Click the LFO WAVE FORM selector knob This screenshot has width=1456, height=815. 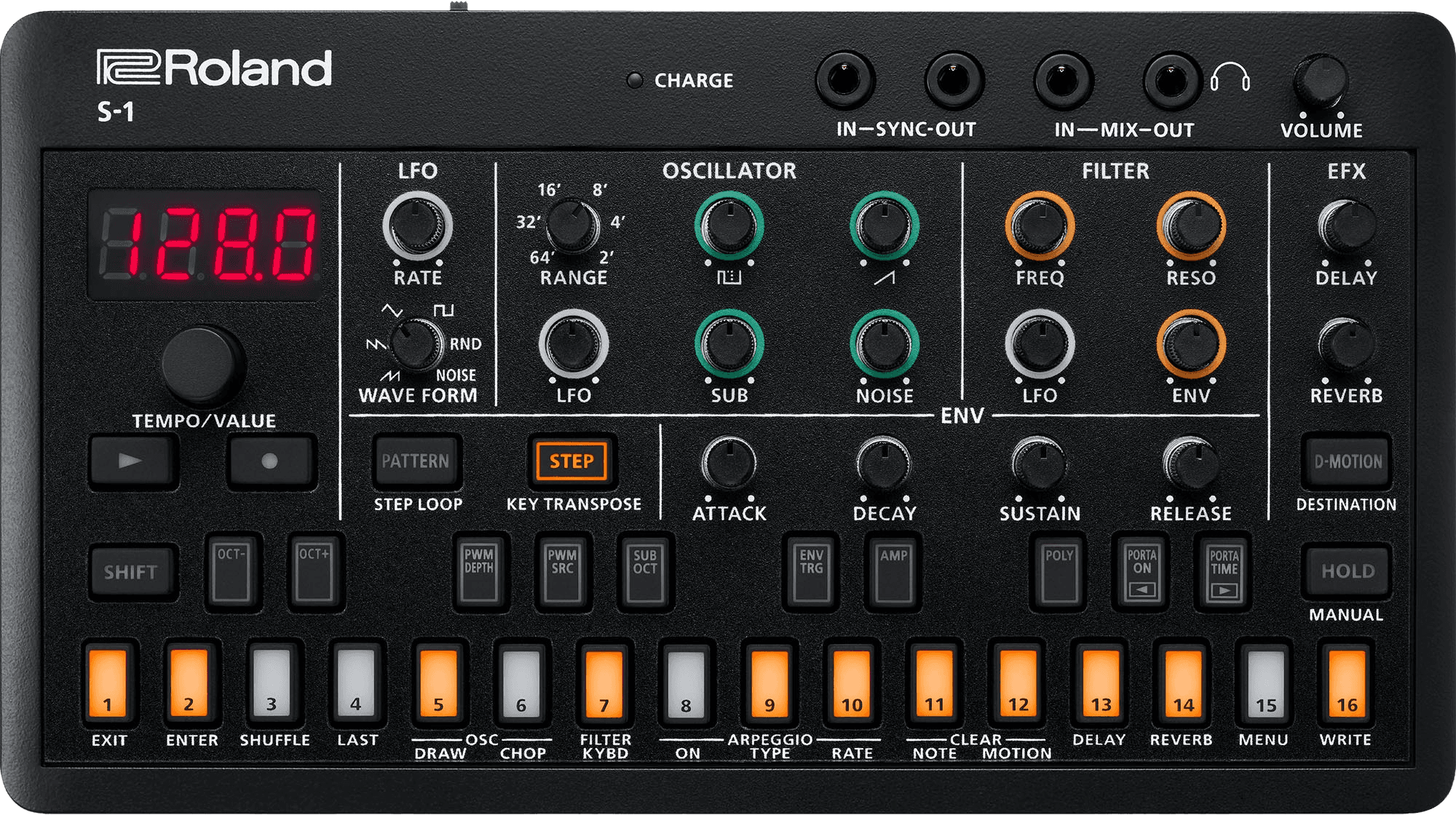click(416, 344)
